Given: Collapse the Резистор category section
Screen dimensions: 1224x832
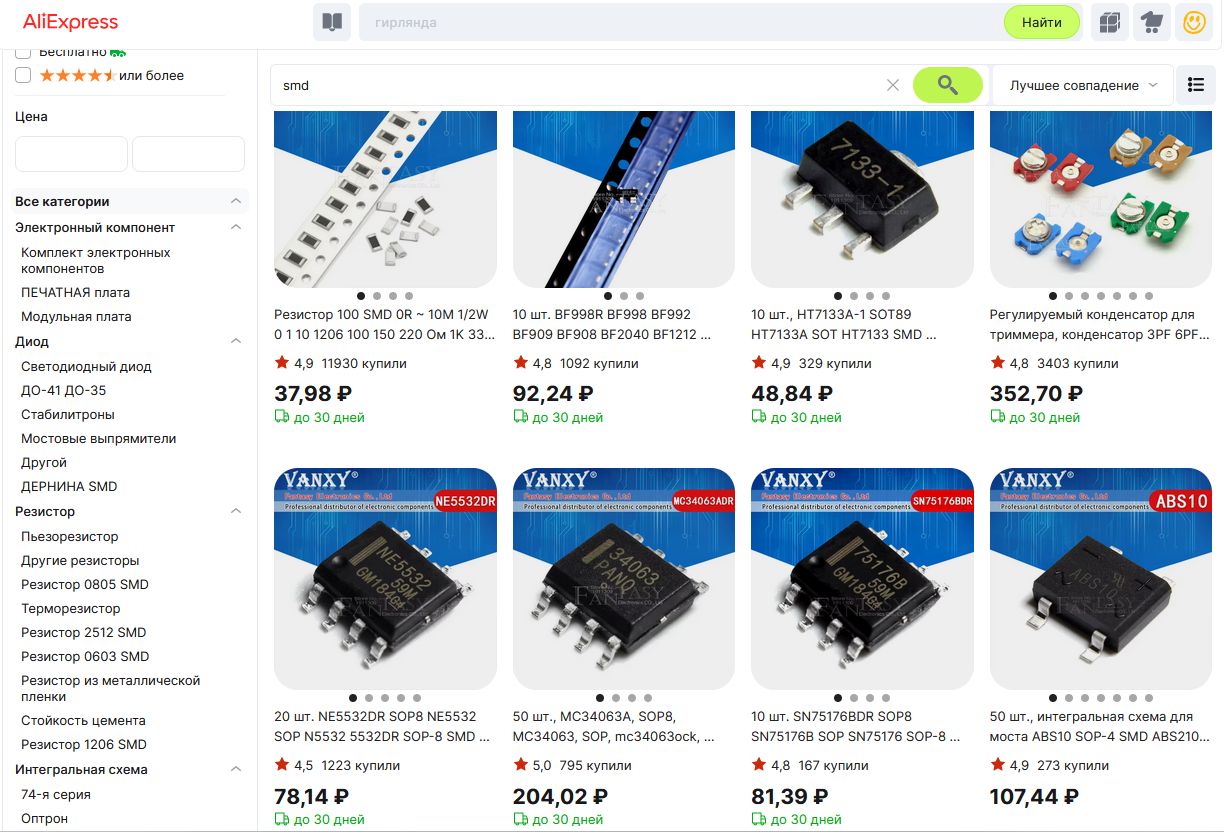Looking at the screenshot, I should (236, 511).
